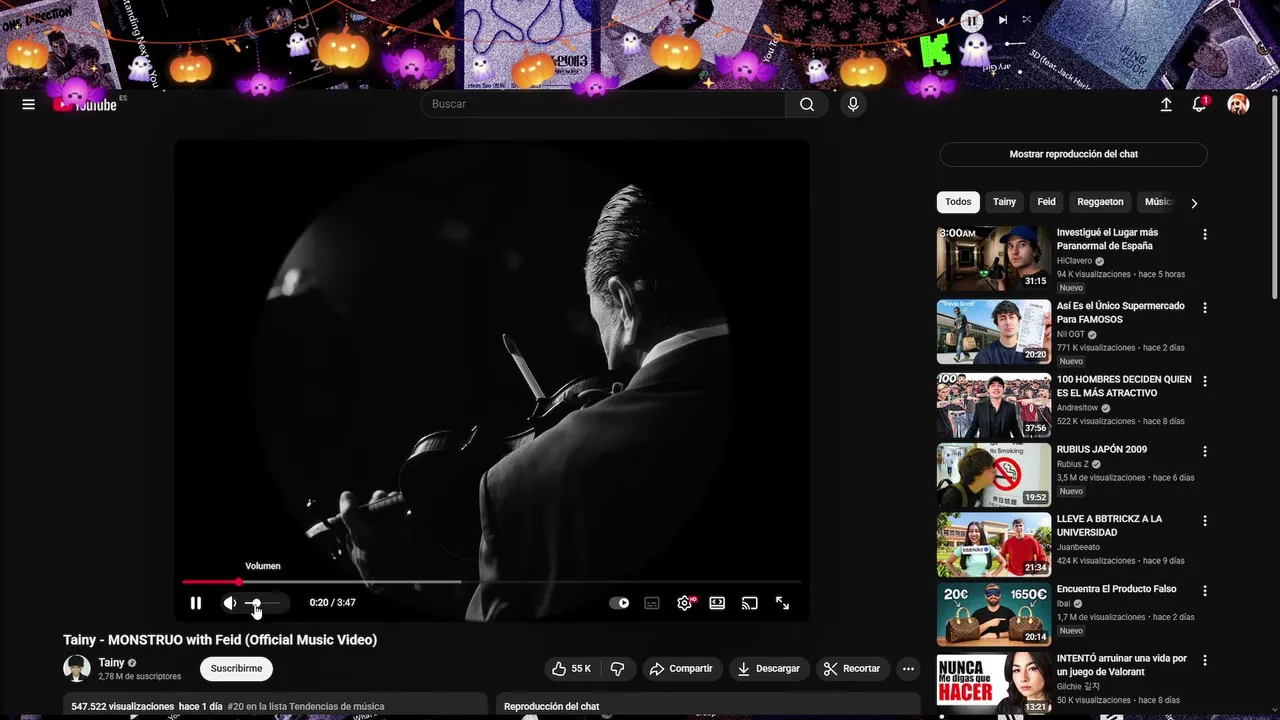Go to previous track in top overlay
The image size is (1280, 720).
(940, 20)
